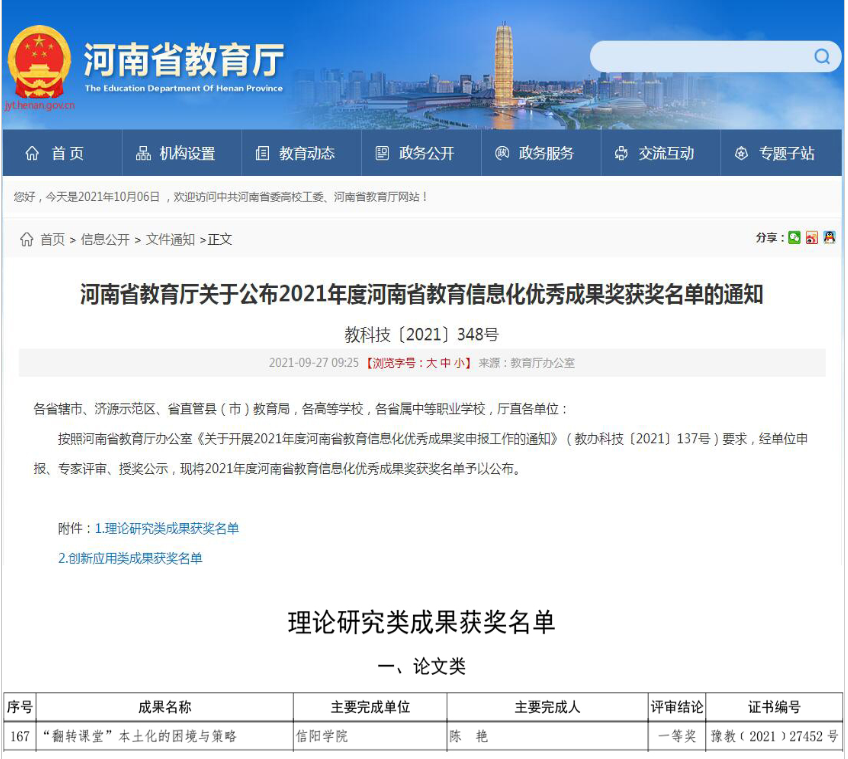Click the chat icon beside 交流互动
Viewport: 848px width, 759px height.
pos(621,154)
